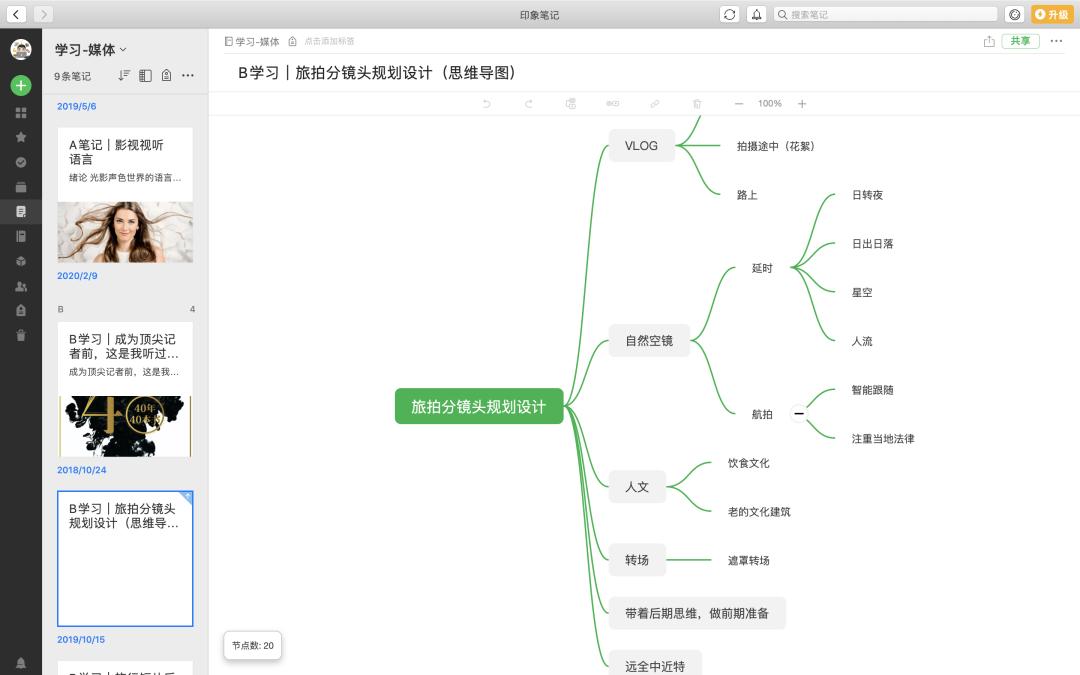Select the 注重当地法律 node

pos(882,438)
